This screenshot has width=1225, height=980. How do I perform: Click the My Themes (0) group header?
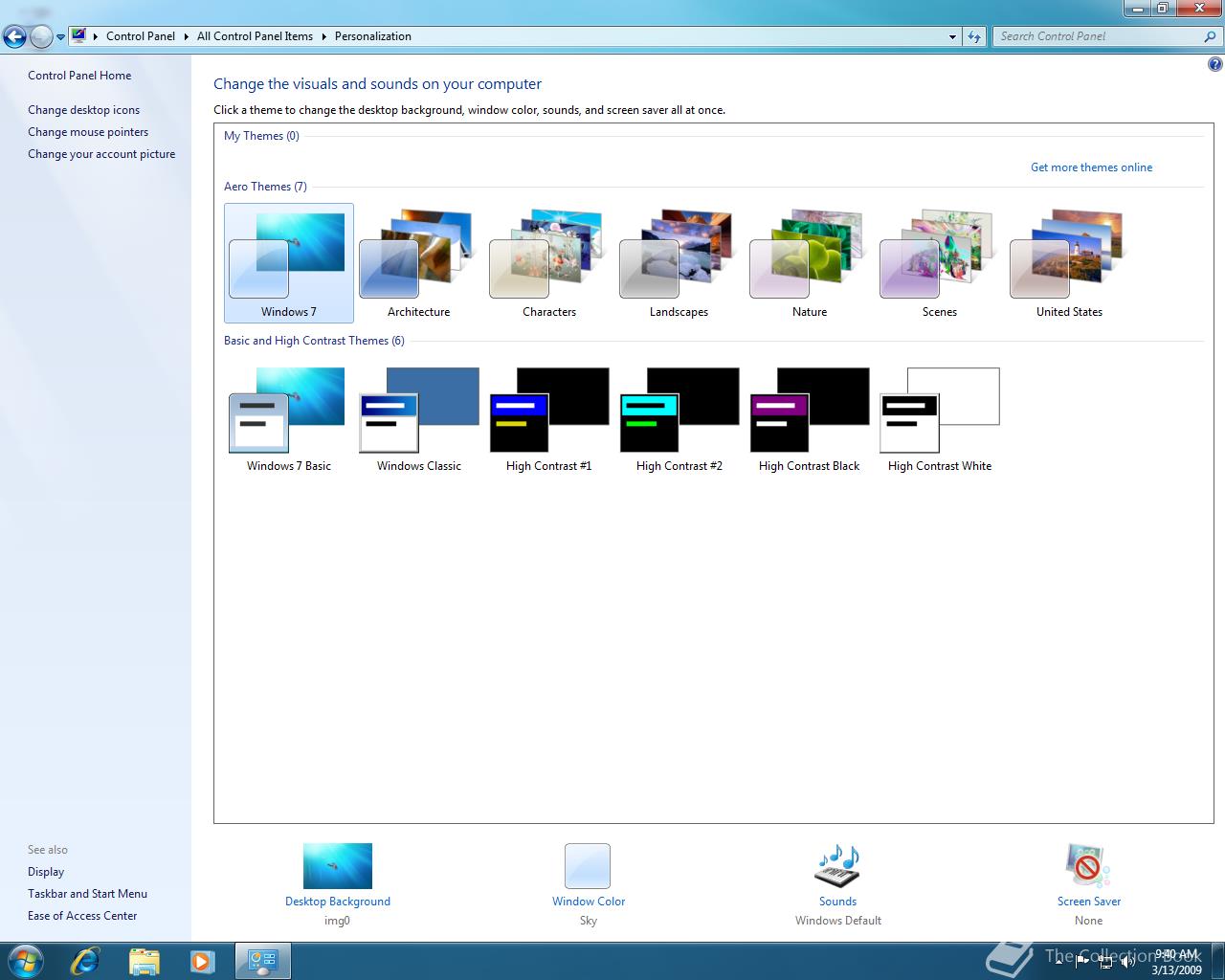(x=261, y=136)
